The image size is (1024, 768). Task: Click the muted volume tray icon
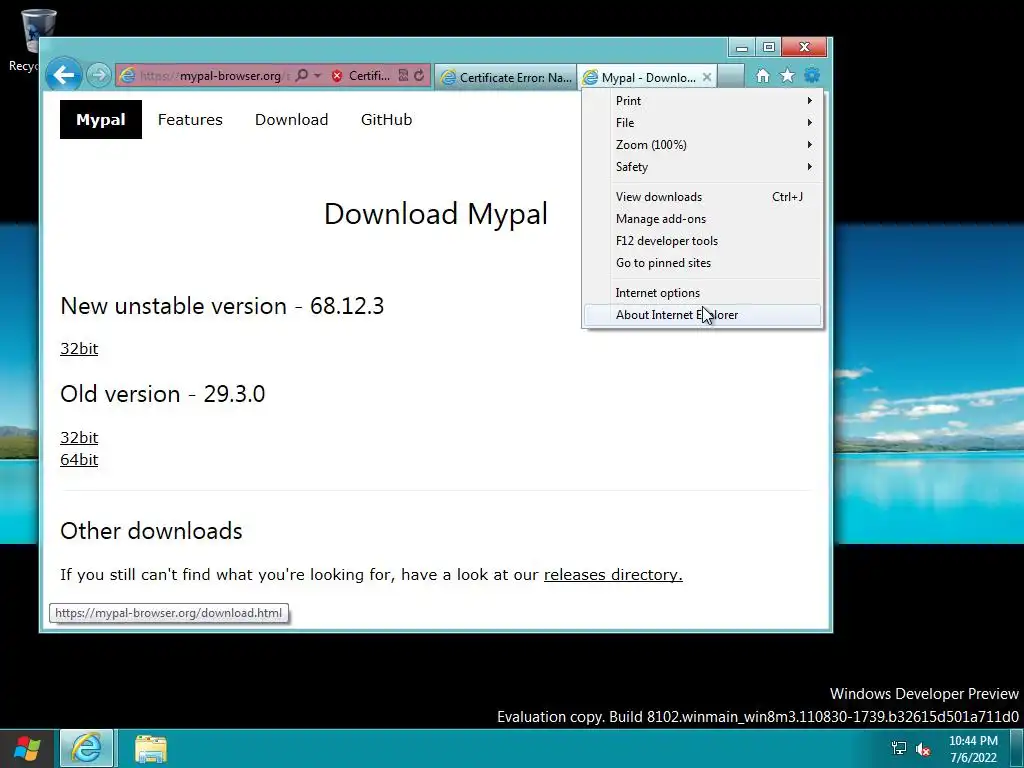[x=923, y=749]
